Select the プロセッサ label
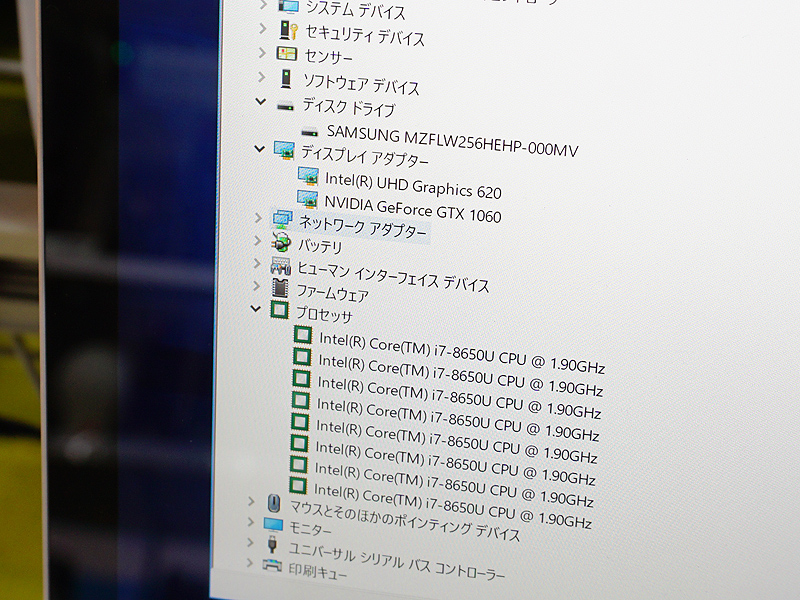800x600 pixels. click(324, 314)
